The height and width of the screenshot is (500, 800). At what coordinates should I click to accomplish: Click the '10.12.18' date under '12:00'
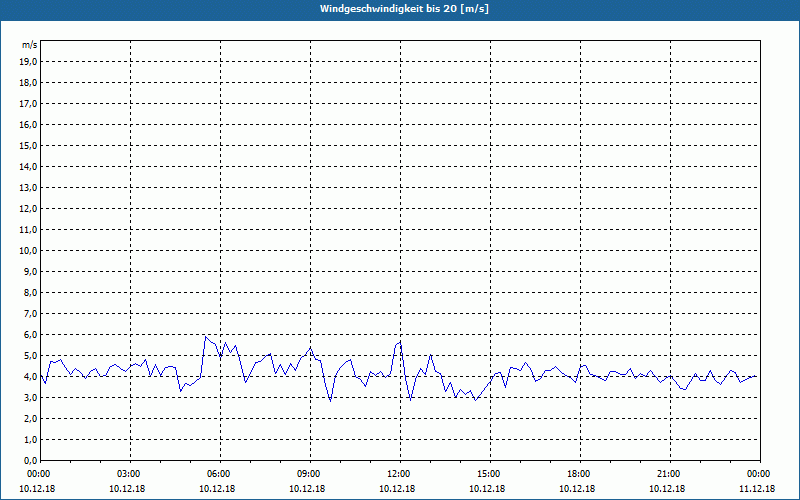[397, 488]
